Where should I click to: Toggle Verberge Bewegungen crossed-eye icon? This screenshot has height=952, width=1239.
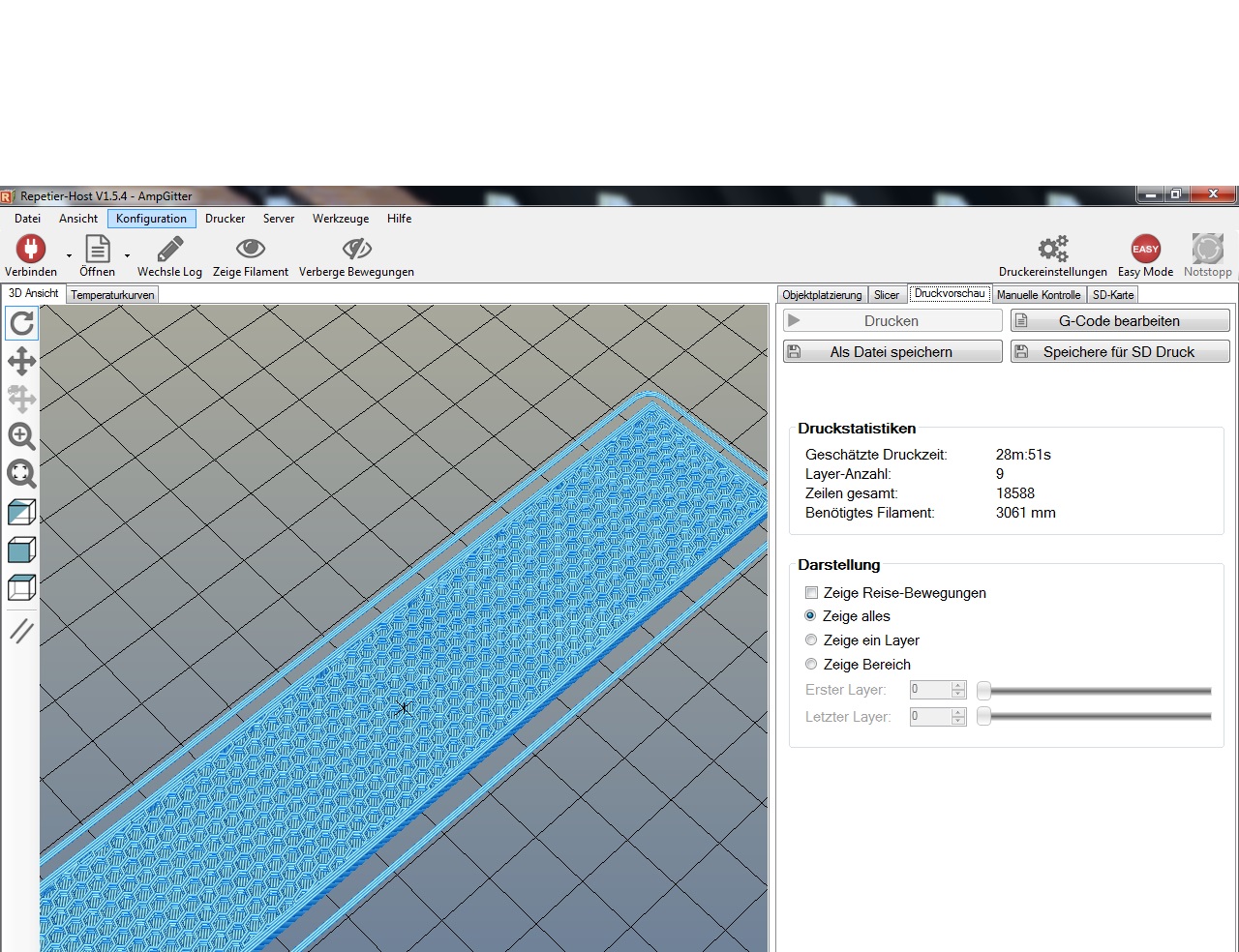click(x=356, y=249)
